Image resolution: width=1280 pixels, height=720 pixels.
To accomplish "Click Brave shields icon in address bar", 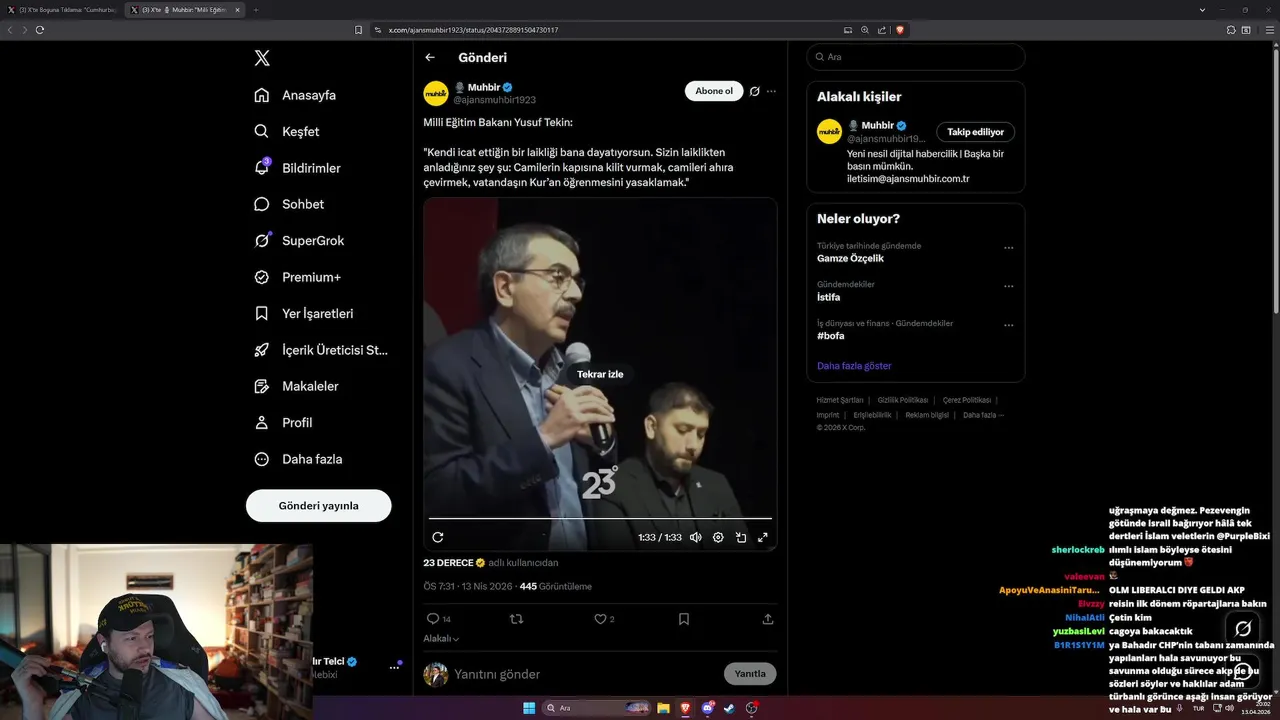I will tap(900, 30).
